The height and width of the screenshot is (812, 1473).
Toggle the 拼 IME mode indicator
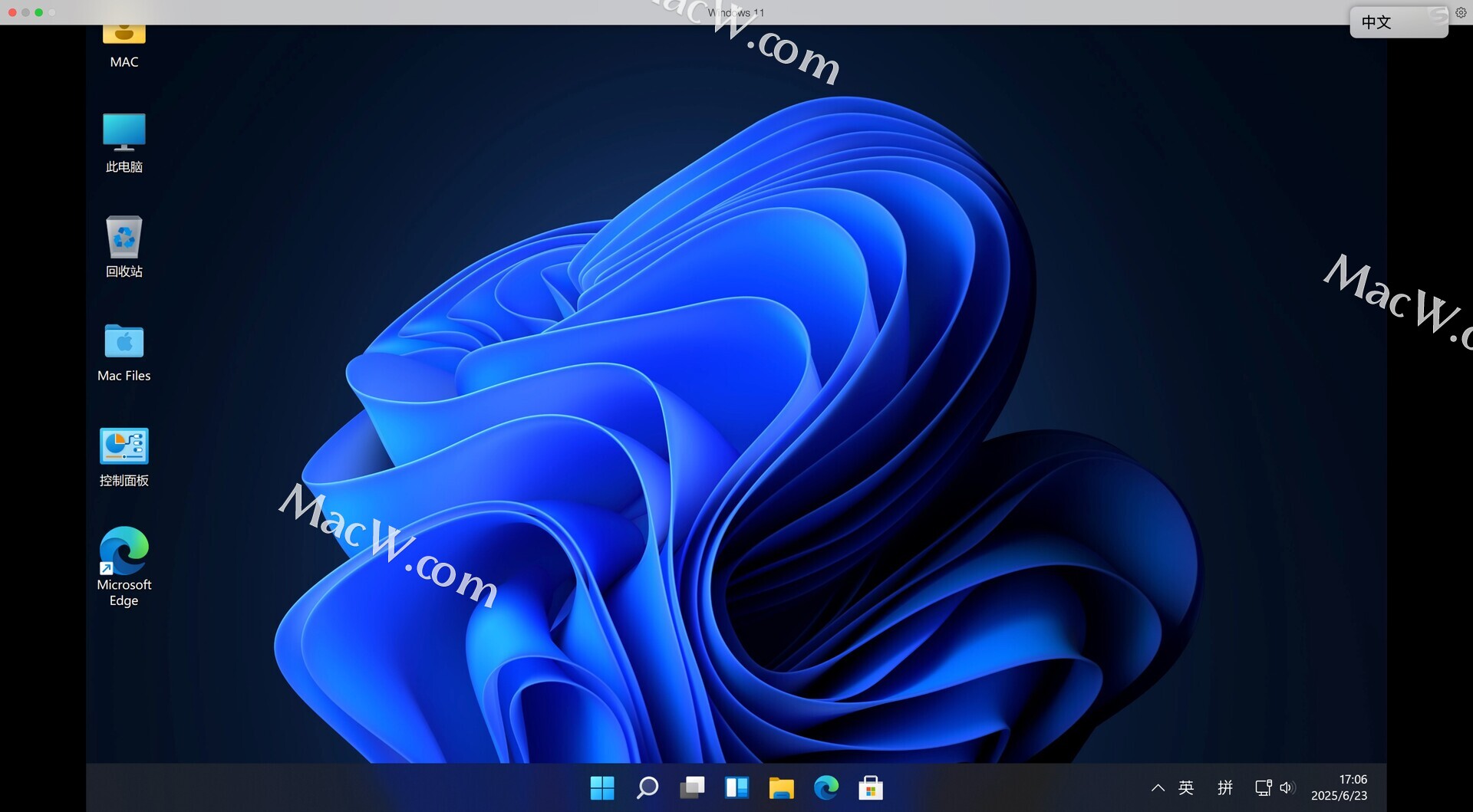(1225, 787)
